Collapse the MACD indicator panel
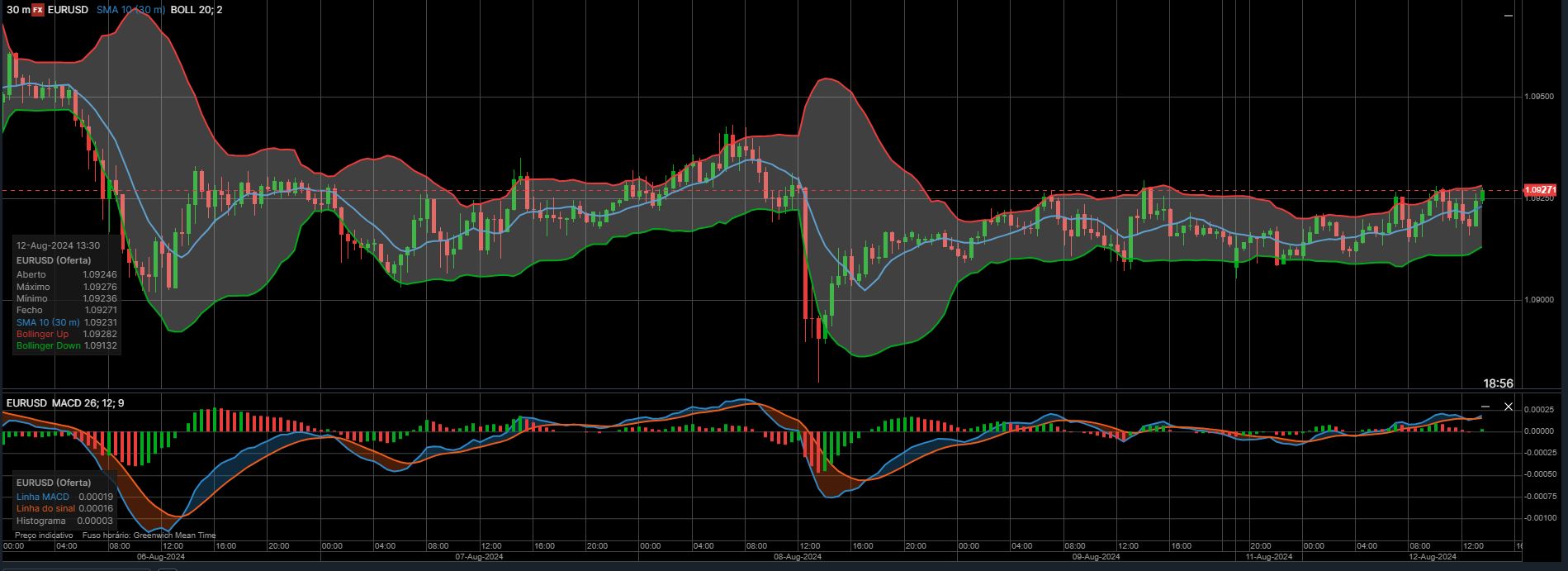Image resolution: width=1568 pixels, height=571 pixels. pyautogui.click(x=1485, y=407)
